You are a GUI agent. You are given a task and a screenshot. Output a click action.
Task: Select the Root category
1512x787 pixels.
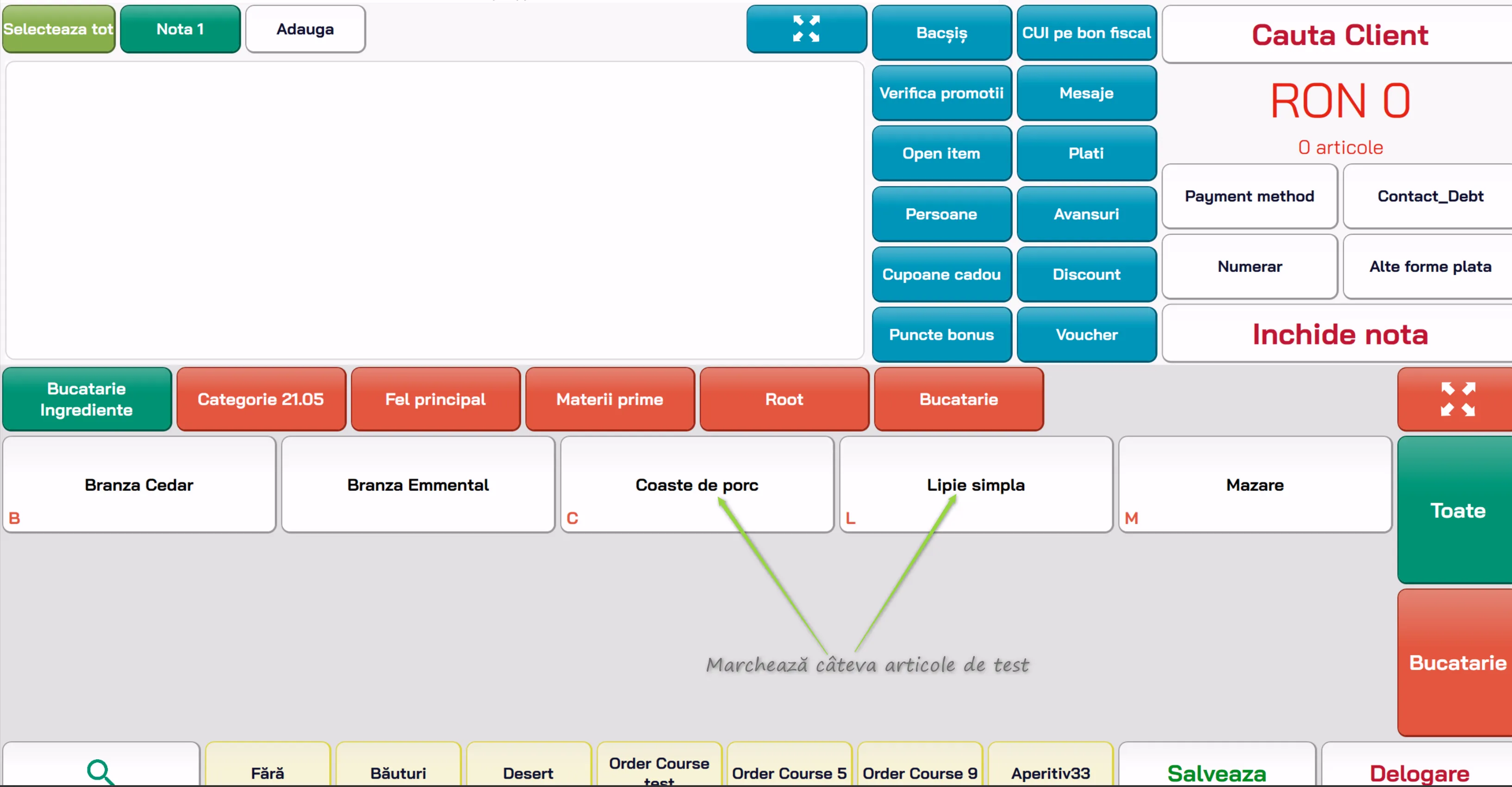[784, 400]
